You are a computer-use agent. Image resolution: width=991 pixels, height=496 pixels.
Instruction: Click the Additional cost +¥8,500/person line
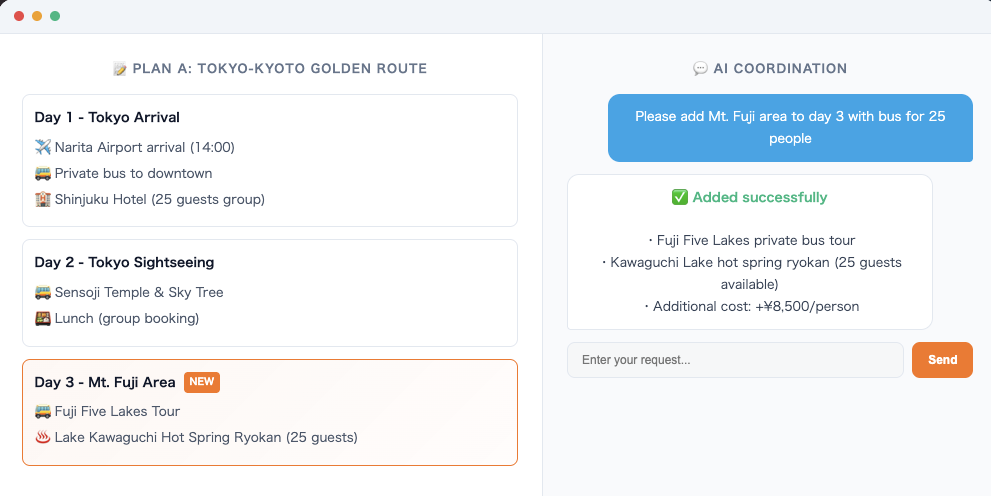(750, 306)
